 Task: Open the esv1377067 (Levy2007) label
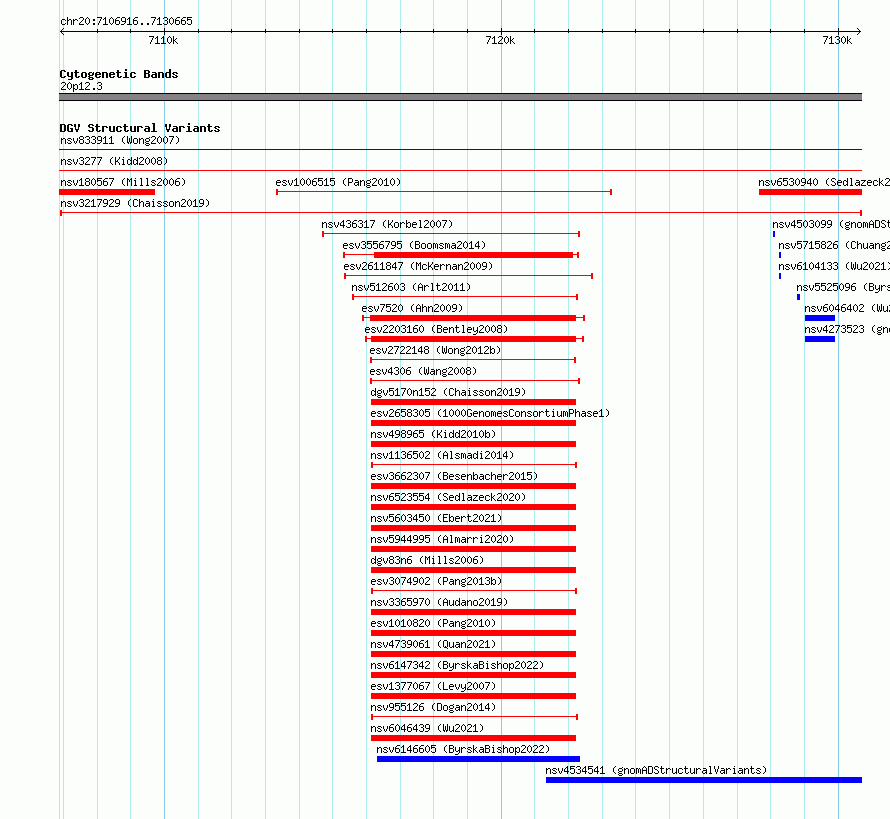pos(433,686)
